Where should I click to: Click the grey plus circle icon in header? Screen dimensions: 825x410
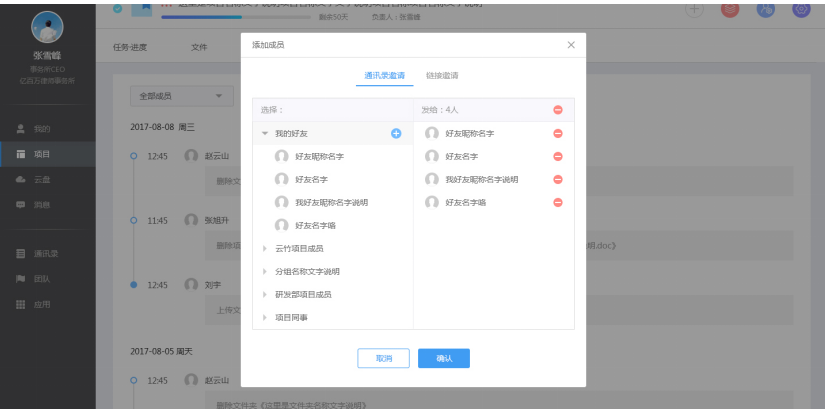tap(695, 9)
